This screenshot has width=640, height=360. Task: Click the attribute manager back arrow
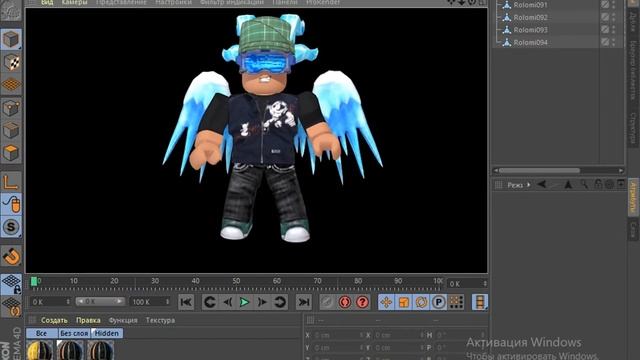pyautogui.click(x=542, y=184)
